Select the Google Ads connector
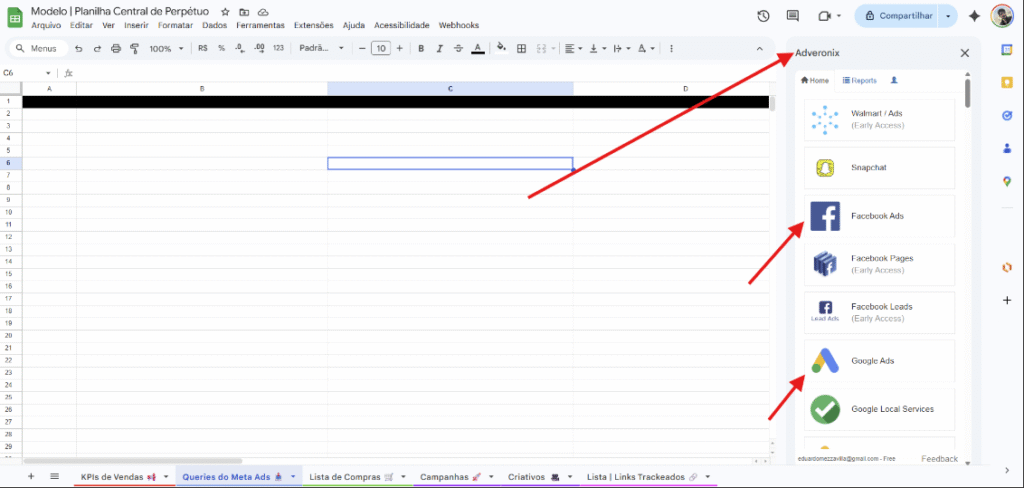Viewport: 1024px width, 488px height. 878,361
